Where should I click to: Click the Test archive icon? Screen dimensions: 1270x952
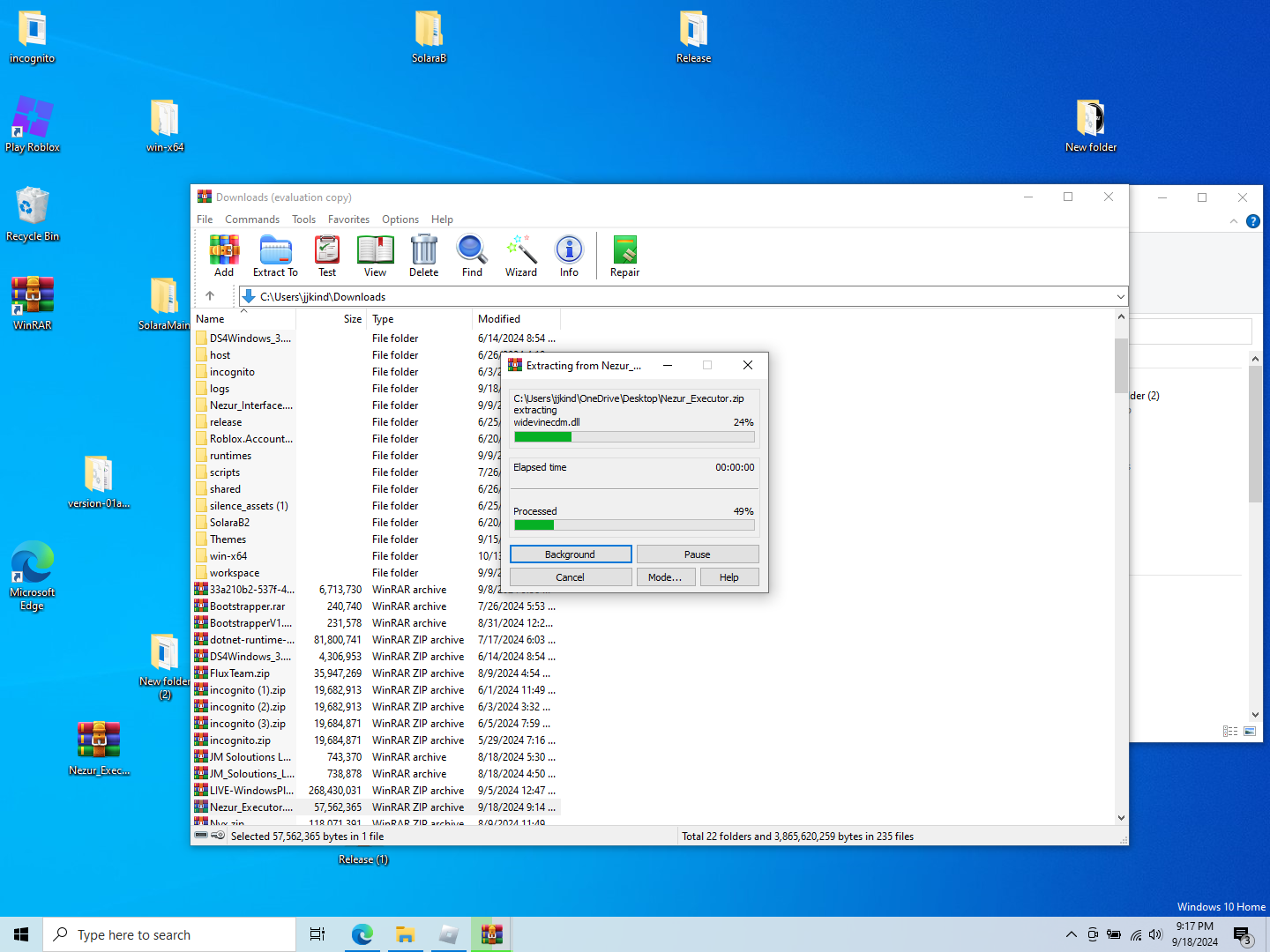[x=327, y=251]
